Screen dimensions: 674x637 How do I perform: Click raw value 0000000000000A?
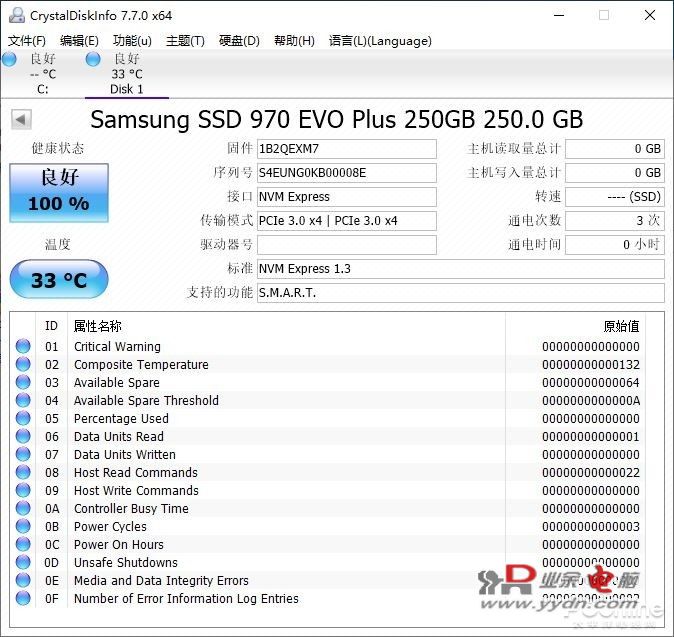coord(591,401)
